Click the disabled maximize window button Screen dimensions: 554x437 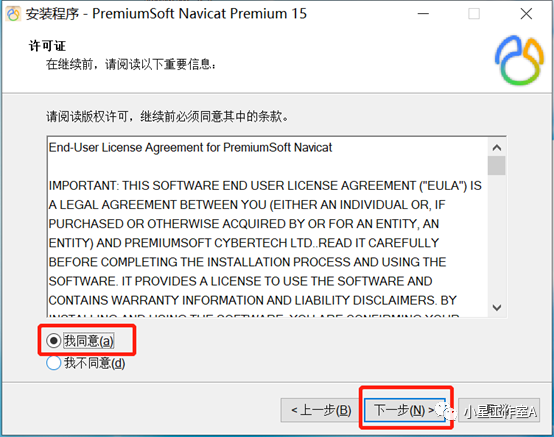click(474, 14)
